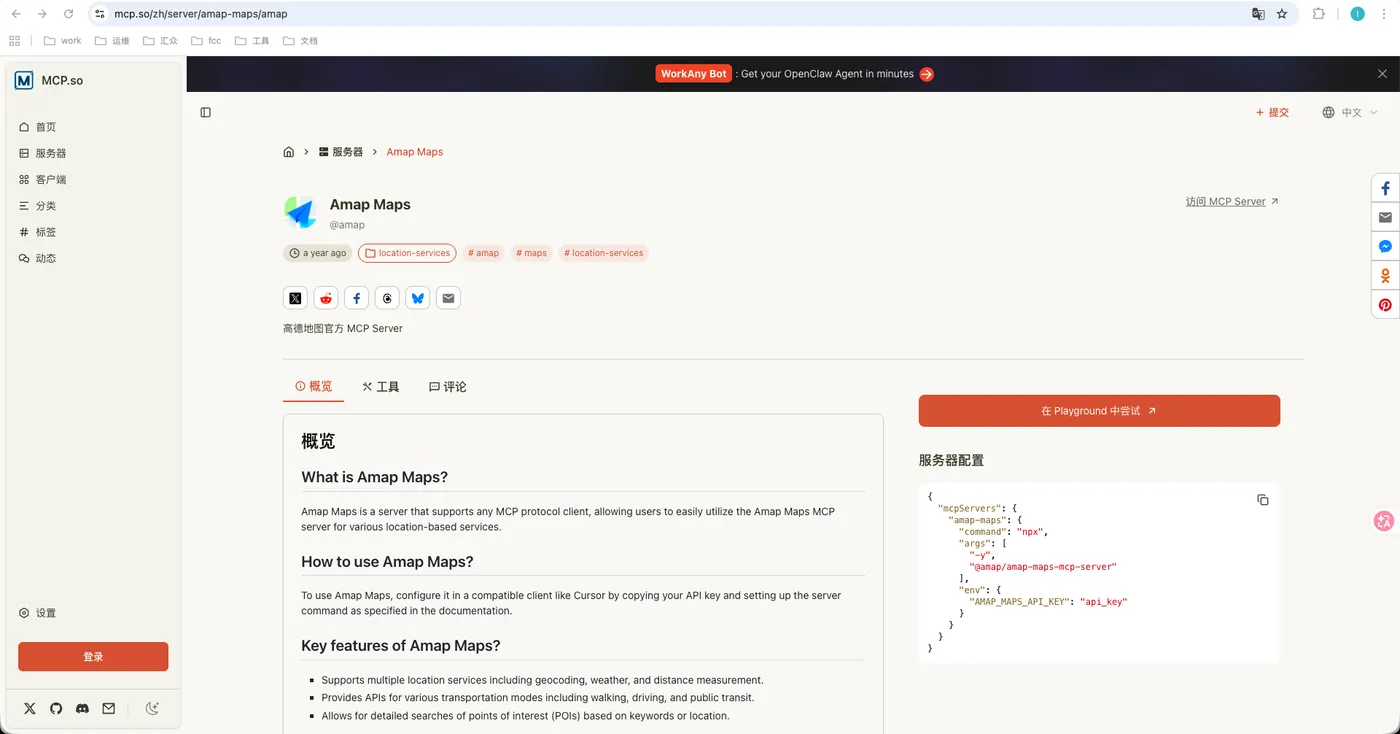Click 在 Playground 中尝试 button
1400x734 pixels.
coord(1099,411)
